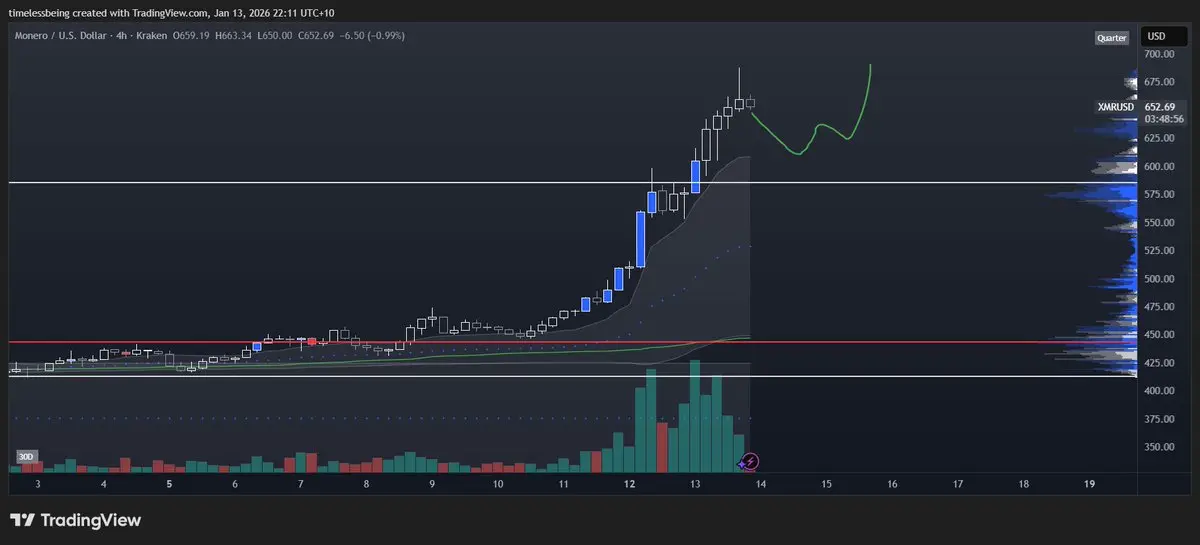Click date 14 on the time axis
Image resolution: width=1200 pixels, height=545 pixels.
pyautogui.click(x=761, y=483)
